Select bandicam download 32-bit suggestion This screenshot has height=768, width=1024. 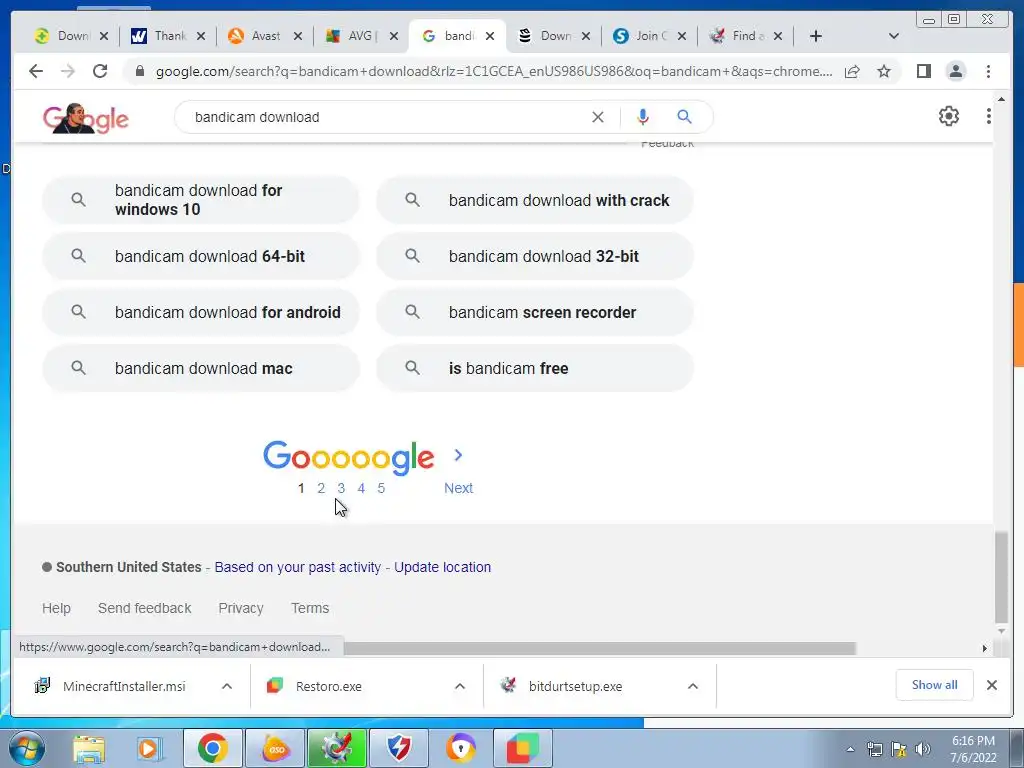(535, 256)
